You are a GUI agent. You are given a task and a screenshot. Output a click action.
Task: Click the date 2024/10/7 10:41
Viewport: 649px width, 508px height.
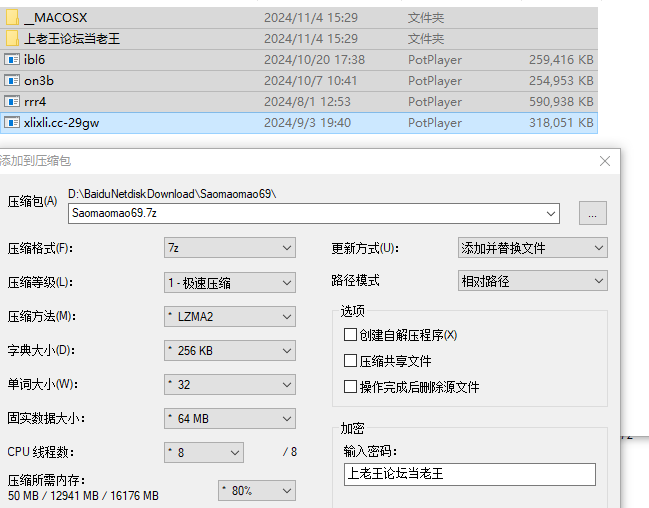coord(310,81)
